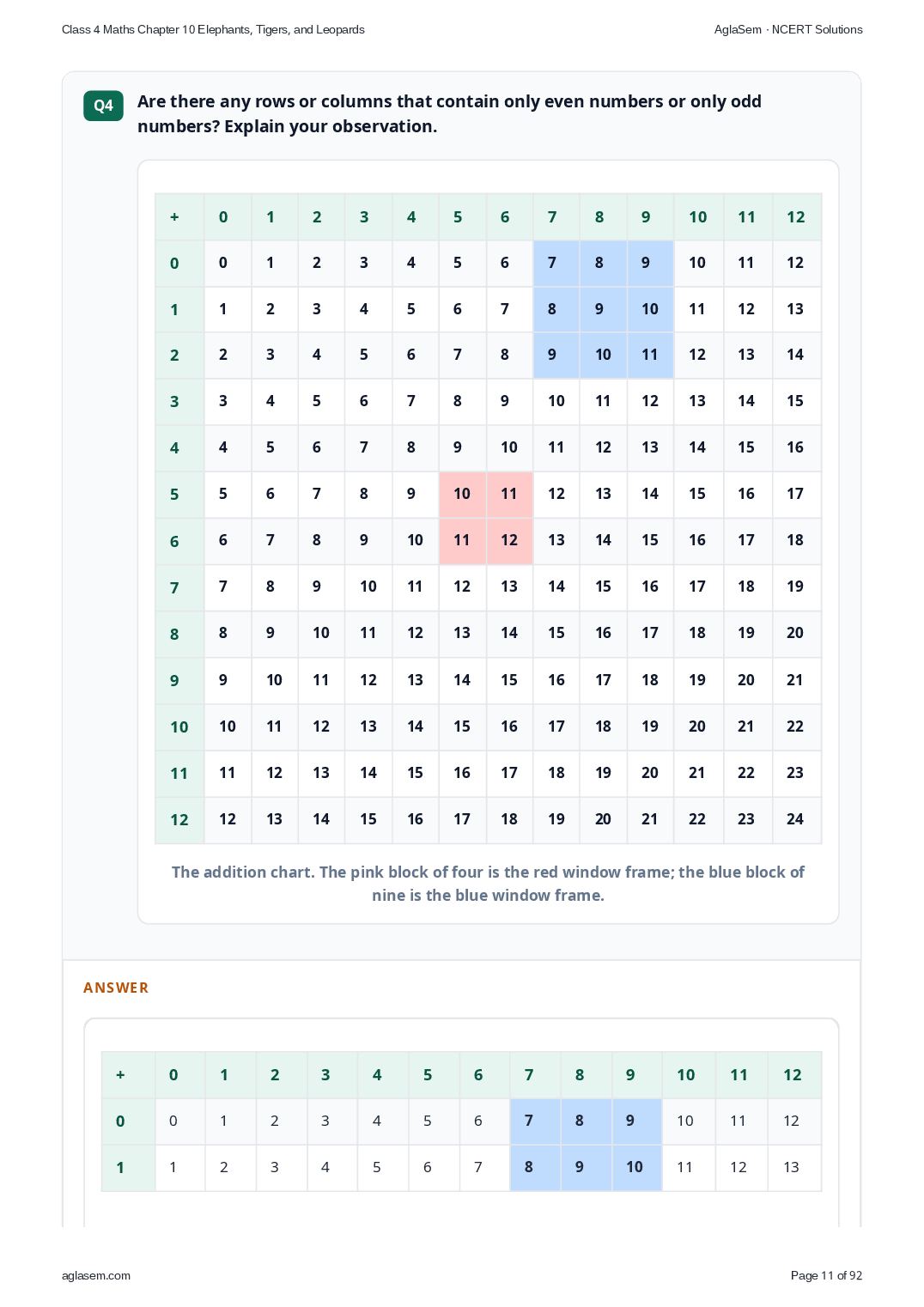Click the Class 4 Maths Chapter 10 header title
This screenshot has height=1307, width=924.
point(213,29)
